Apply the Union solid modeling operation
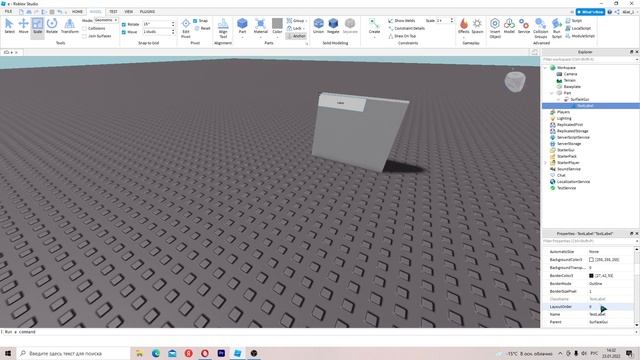The image size is (640, 360). [318, 26]
